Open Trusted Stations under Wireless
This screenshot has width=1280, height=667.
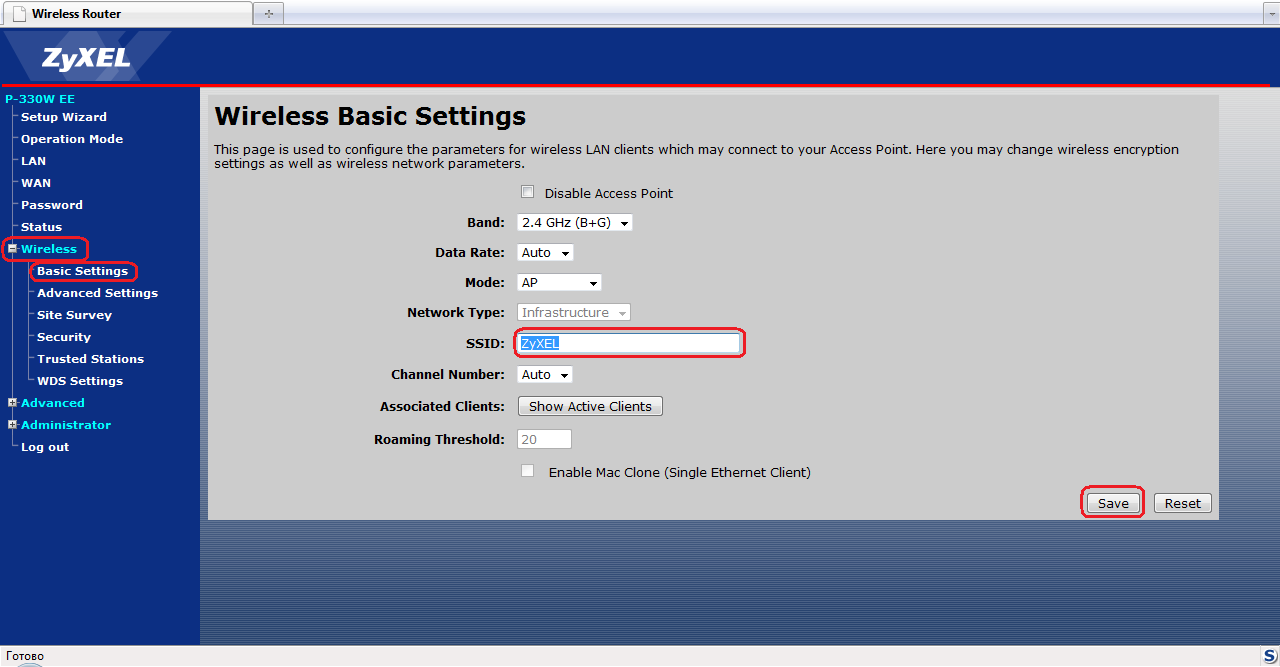[x=90, y=359]
